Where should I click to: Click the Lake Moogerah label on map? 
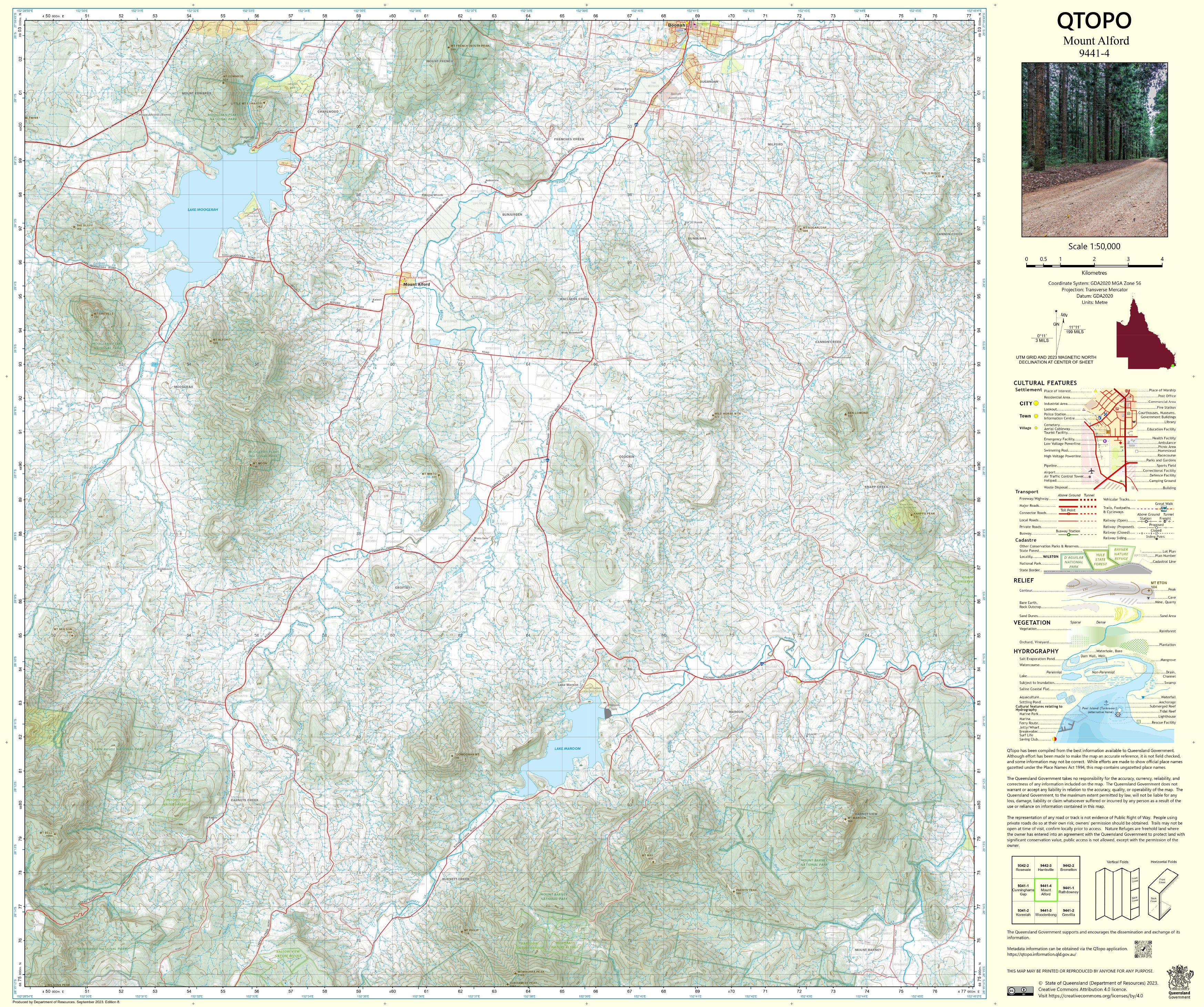[x=202, y=210]
